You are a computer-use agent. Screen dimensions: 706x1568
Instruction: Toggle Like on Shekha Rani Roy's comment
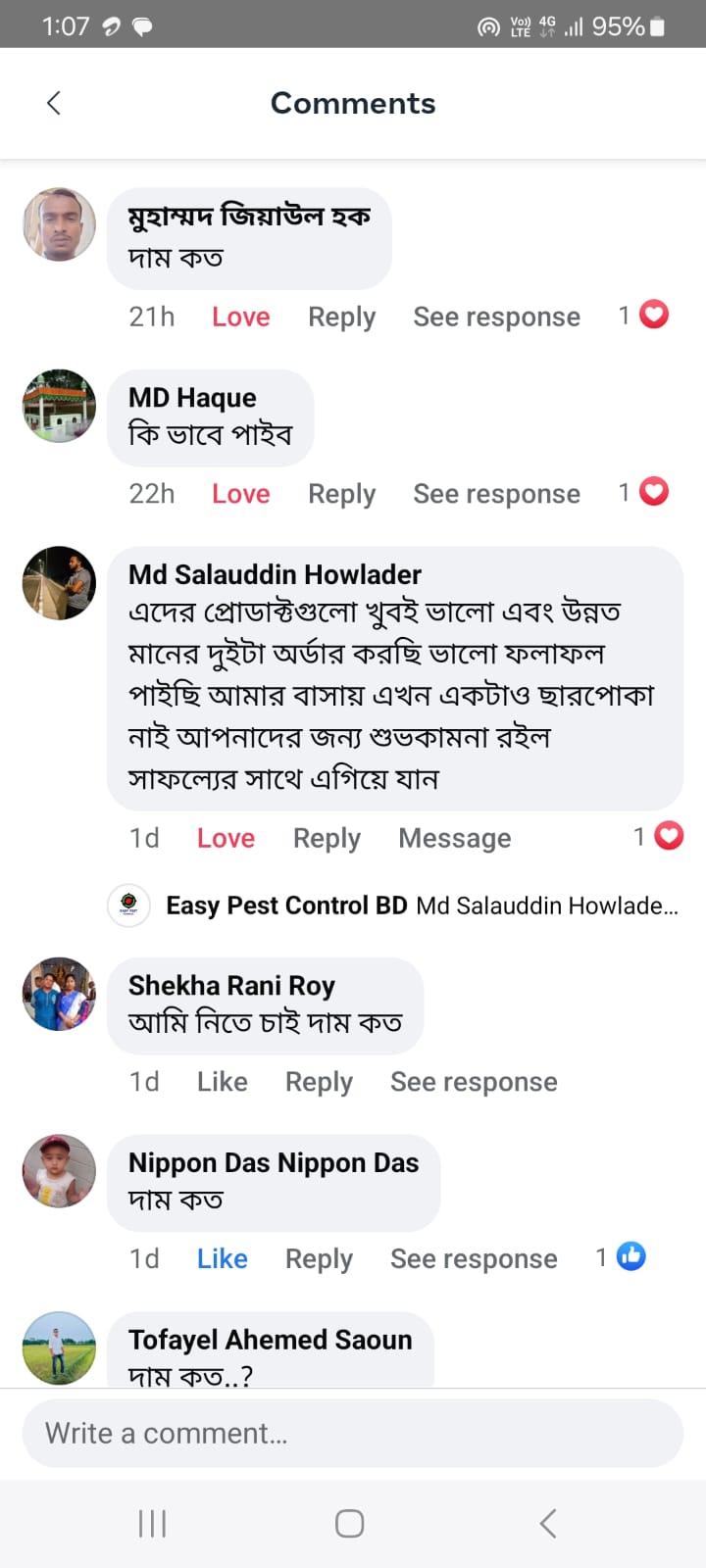point(223,1082)
